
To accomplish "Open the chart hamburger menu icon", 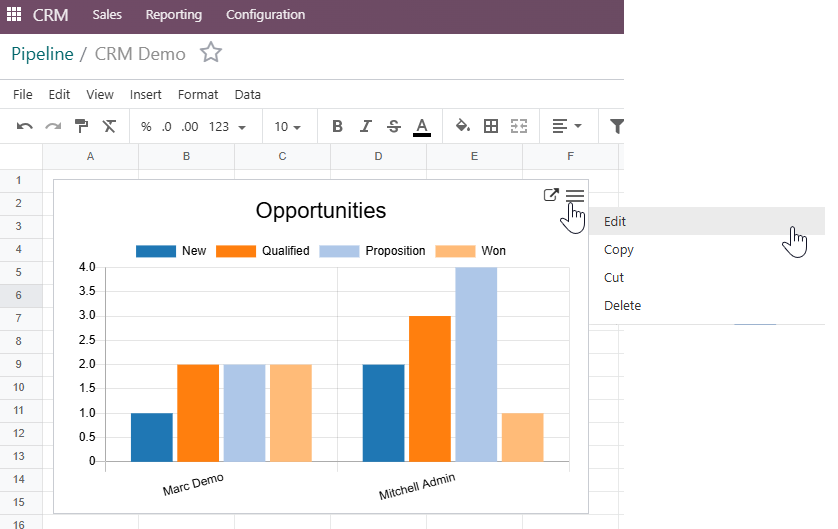I will [574, 196].
